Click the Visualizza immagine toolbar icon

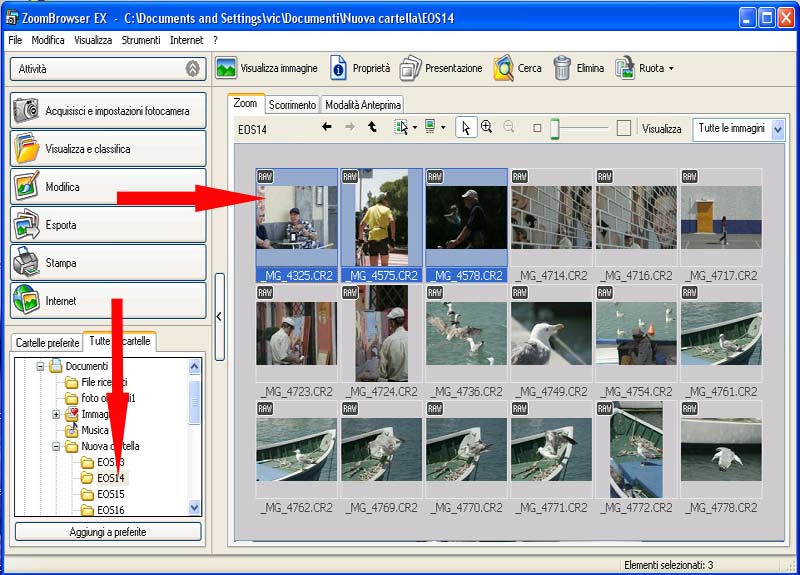tap(226, 68)
